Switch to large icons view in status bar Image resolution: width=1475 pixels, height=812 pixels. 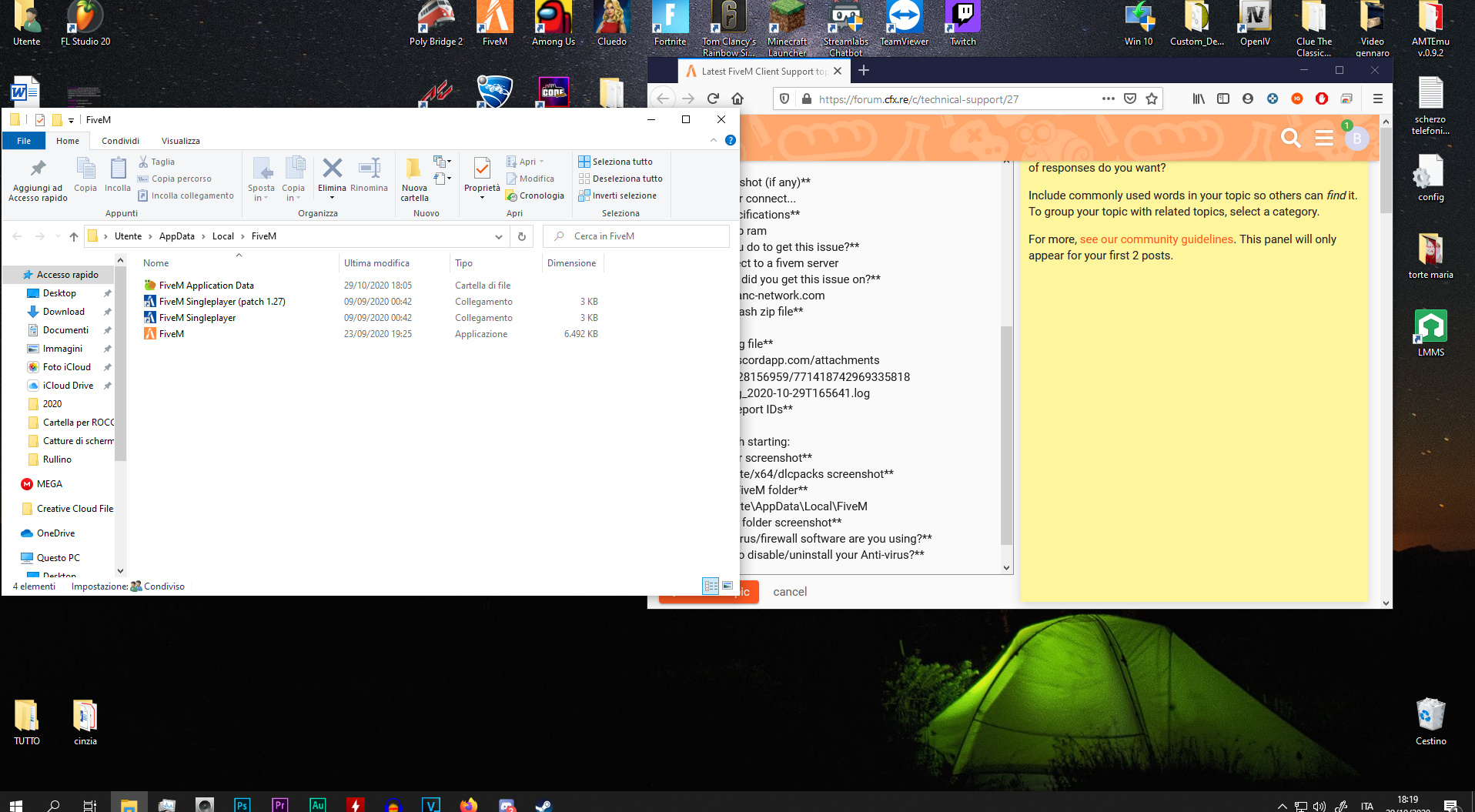click(x=727, y=586)
